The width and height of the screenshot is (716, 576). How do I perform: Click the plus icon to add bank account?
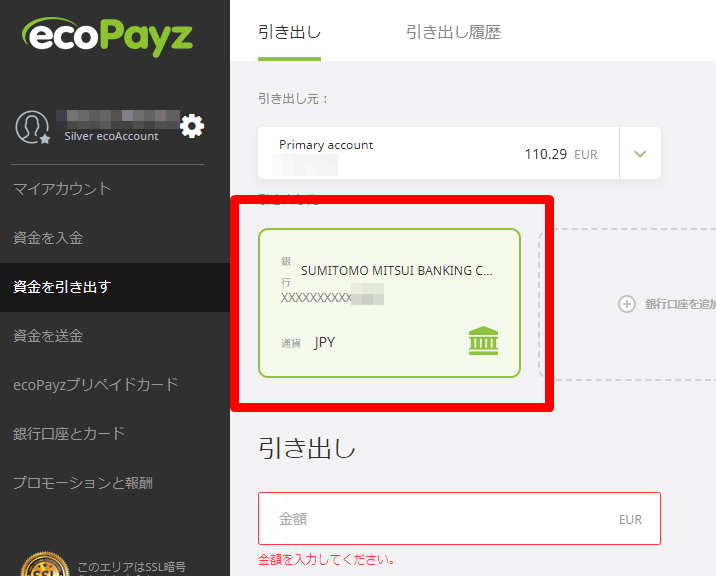point(626,304)
